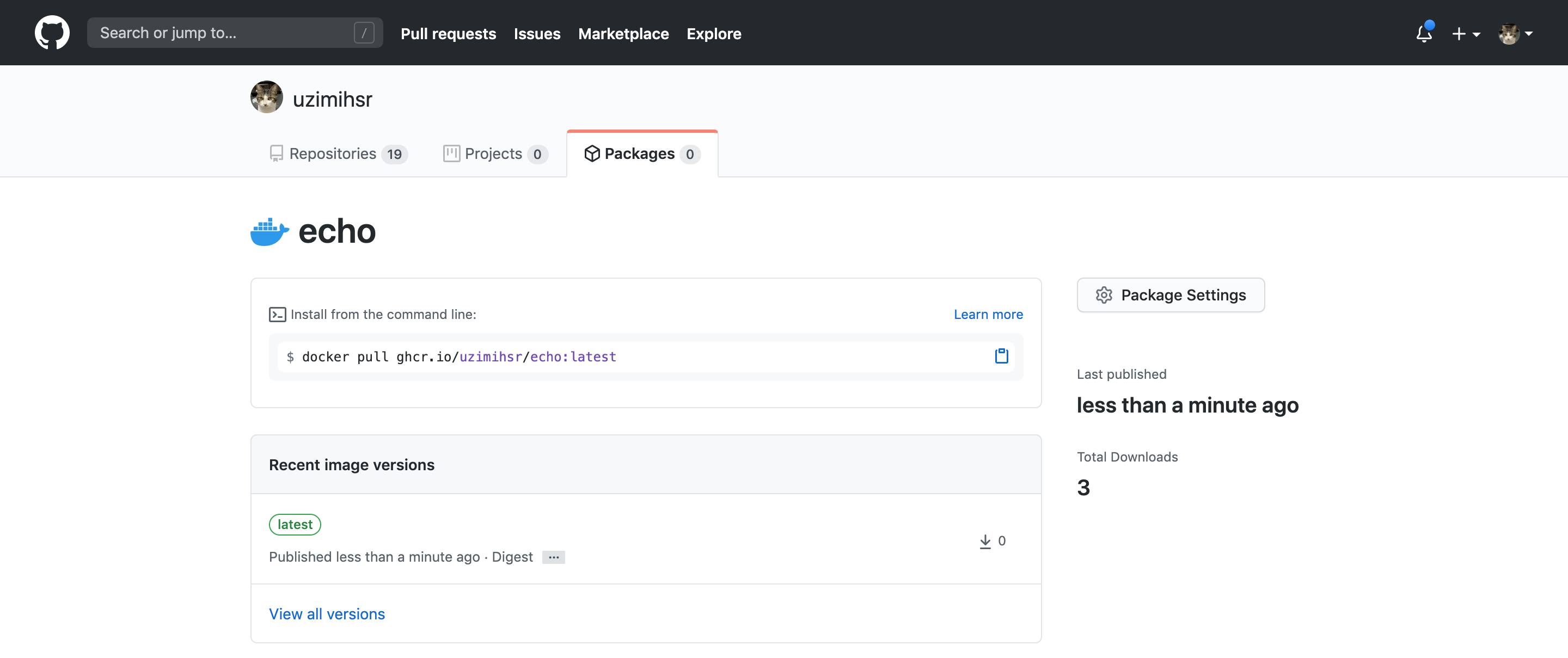The height and width of the screenshot is (658, 1568).
Task: Follow the Learn more link
Action: [988, 314]
